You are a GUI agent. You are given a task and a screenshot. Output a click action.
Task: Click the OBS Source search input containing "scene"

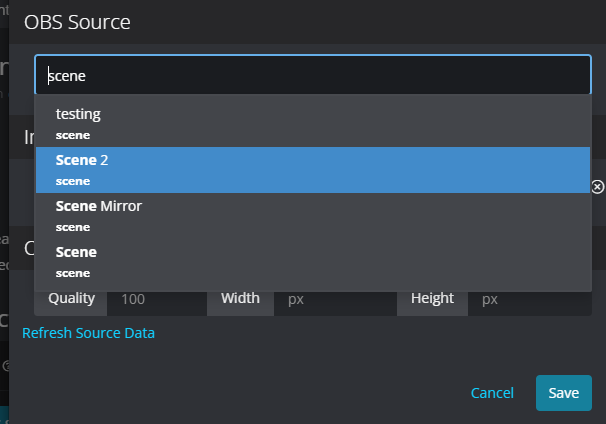point(313,75)
